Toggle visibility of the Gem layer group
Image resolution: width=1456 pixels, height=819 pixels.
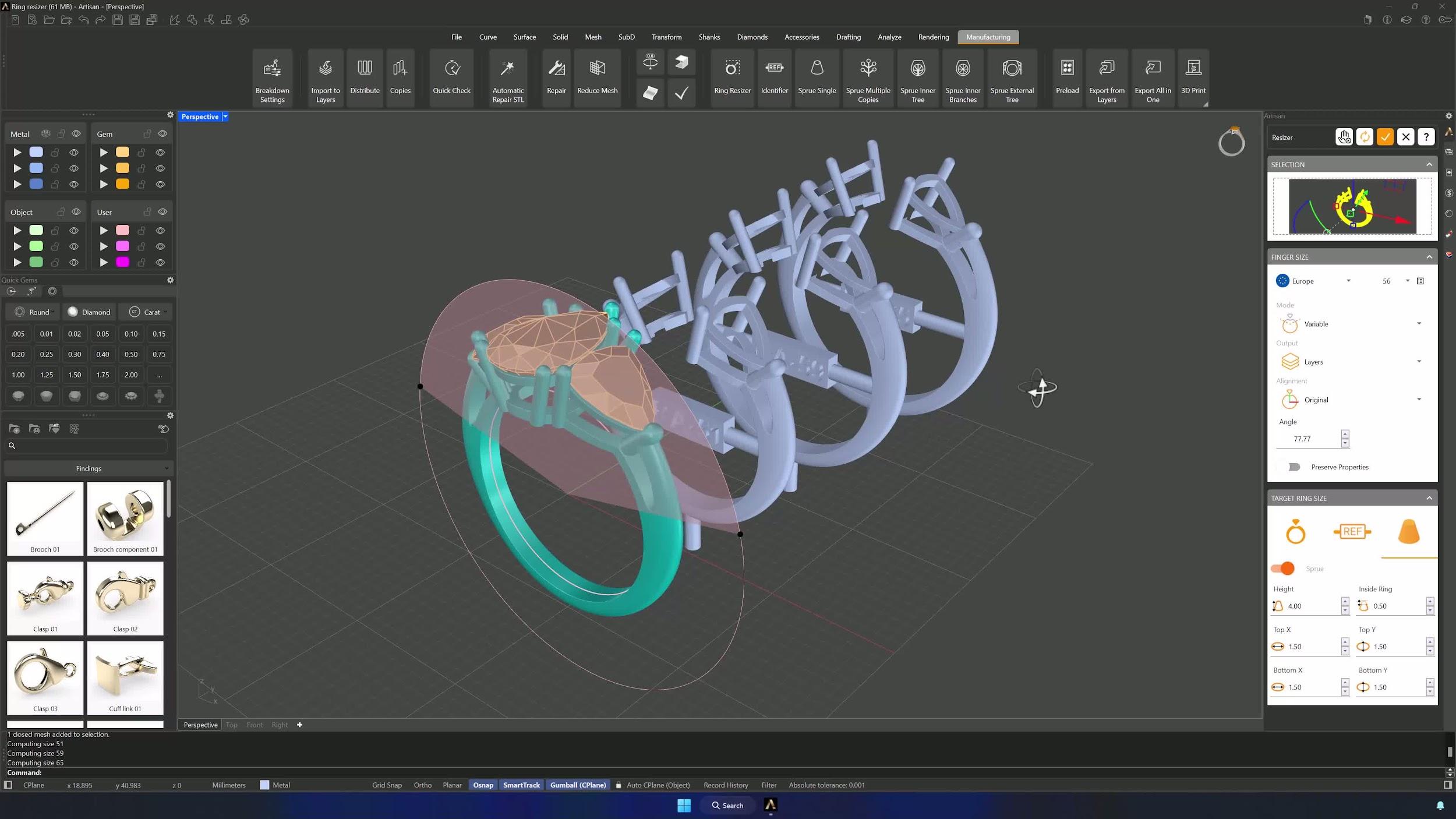click(162, 133)
